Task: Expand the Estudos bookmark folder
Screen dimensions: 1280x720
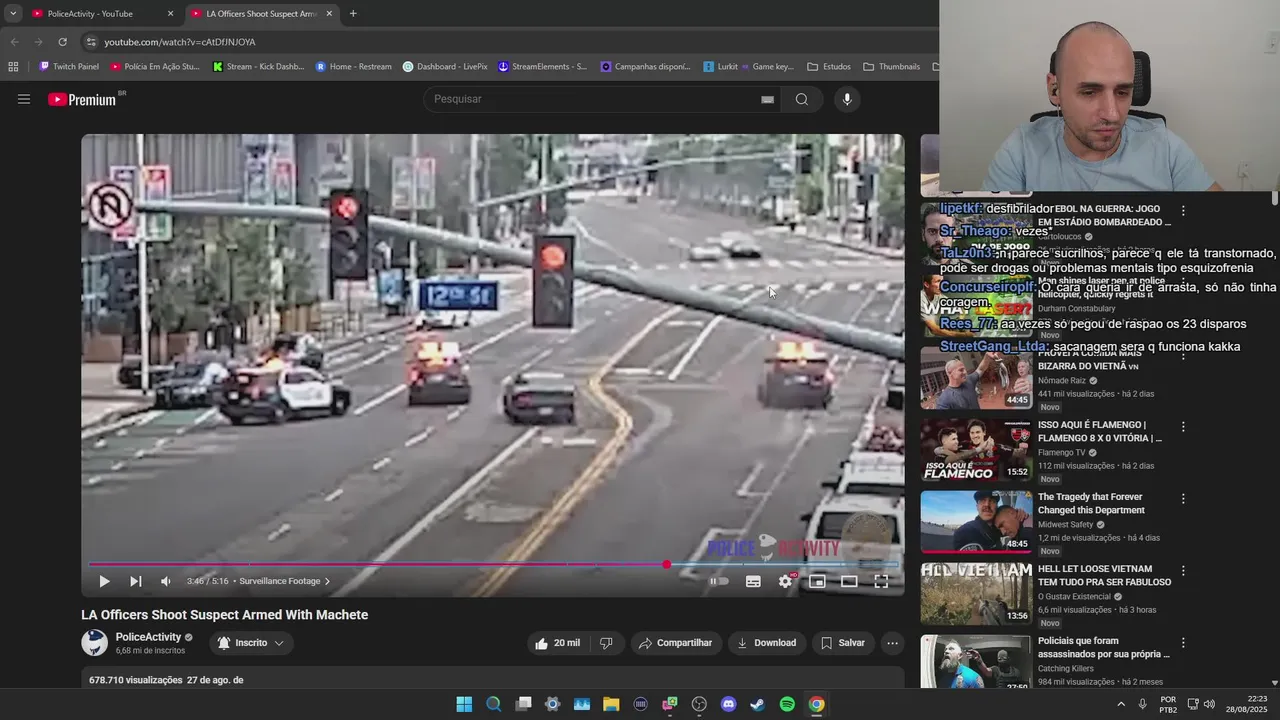Action: tap(829, 67)
